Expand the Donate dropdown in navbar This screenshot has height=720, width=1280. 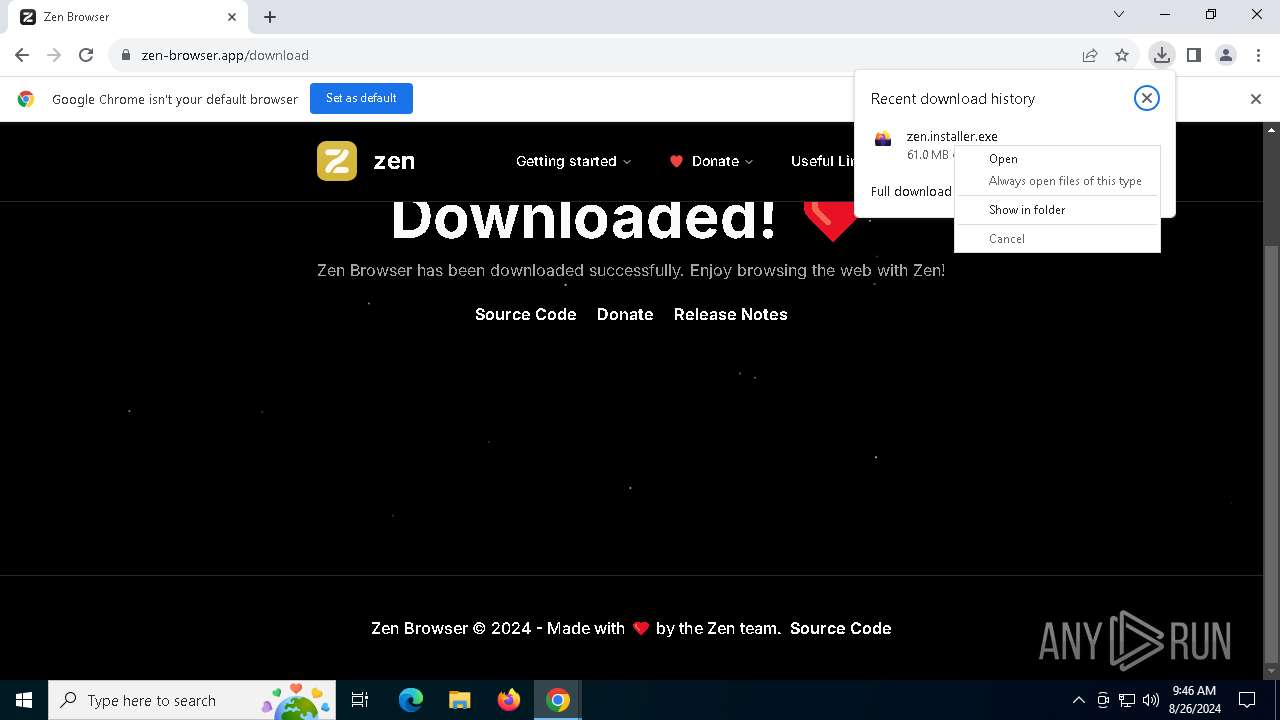coord(711,161)
